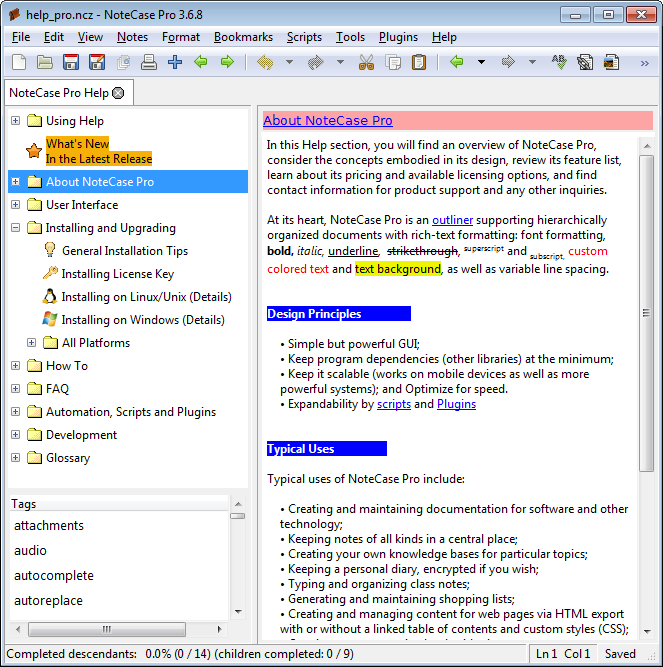
Task: Click the New document toolbar icon
Action: [x=19, y=62]
